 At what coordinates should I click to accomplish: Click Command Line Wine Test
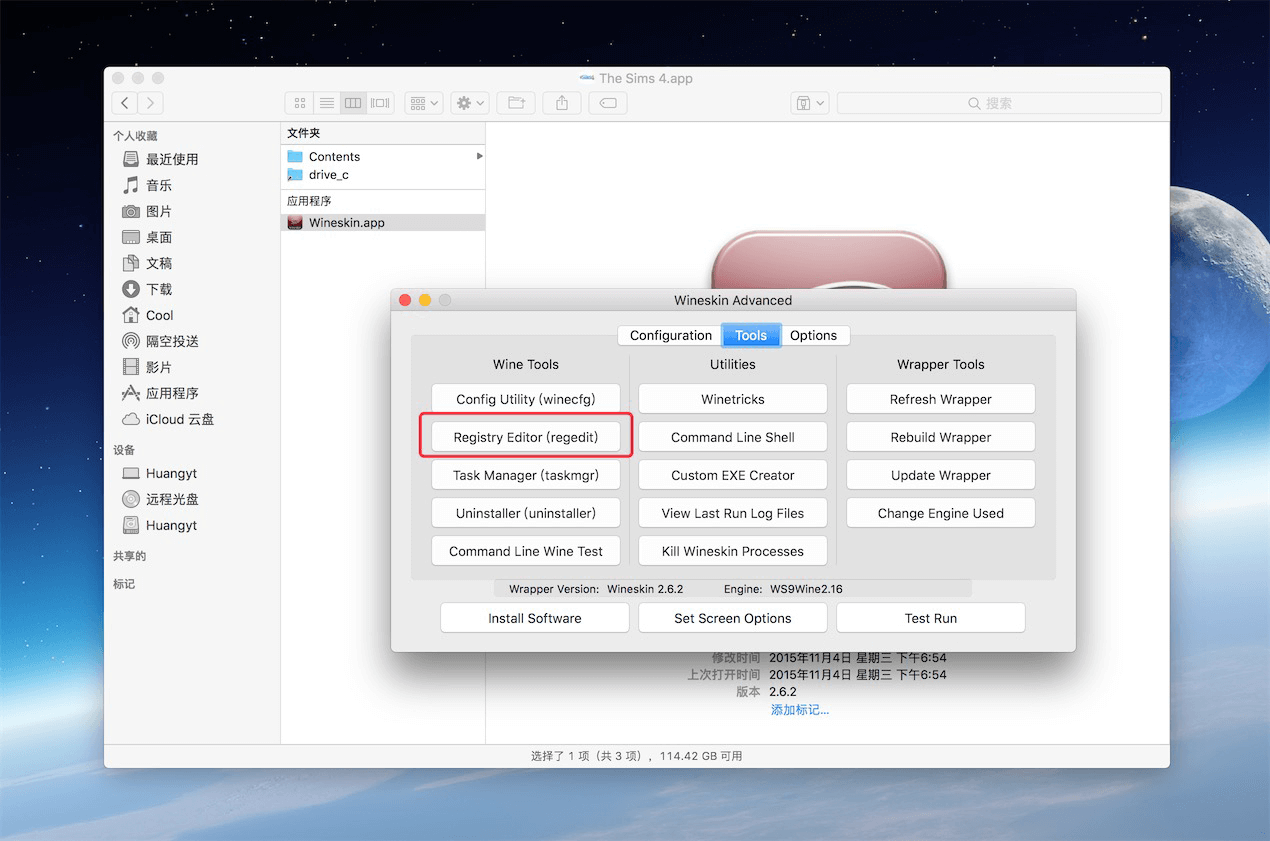[526, 551]
